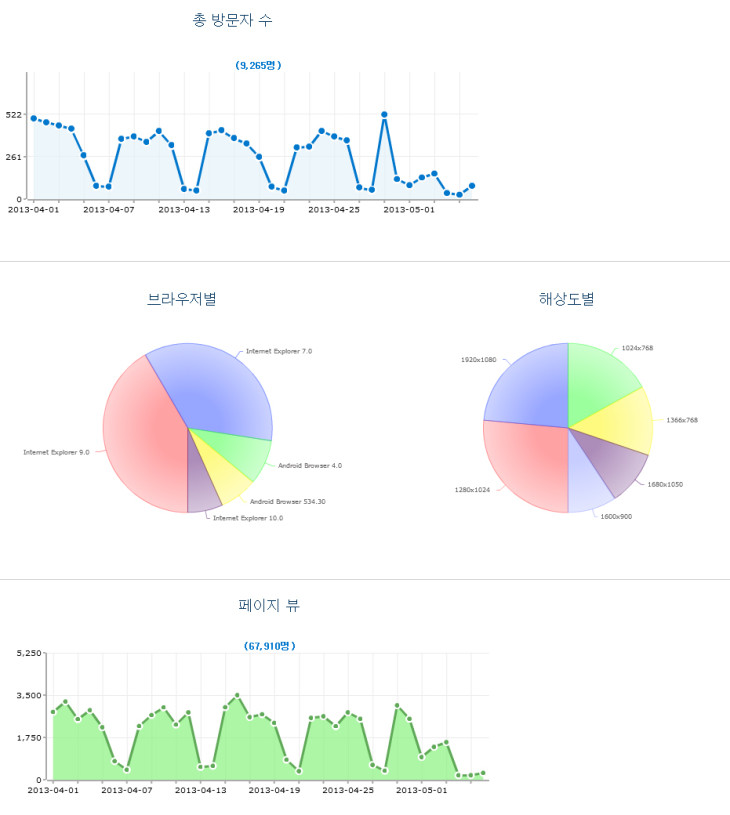Click the last data point in visitors chart

tap(472, 186)
